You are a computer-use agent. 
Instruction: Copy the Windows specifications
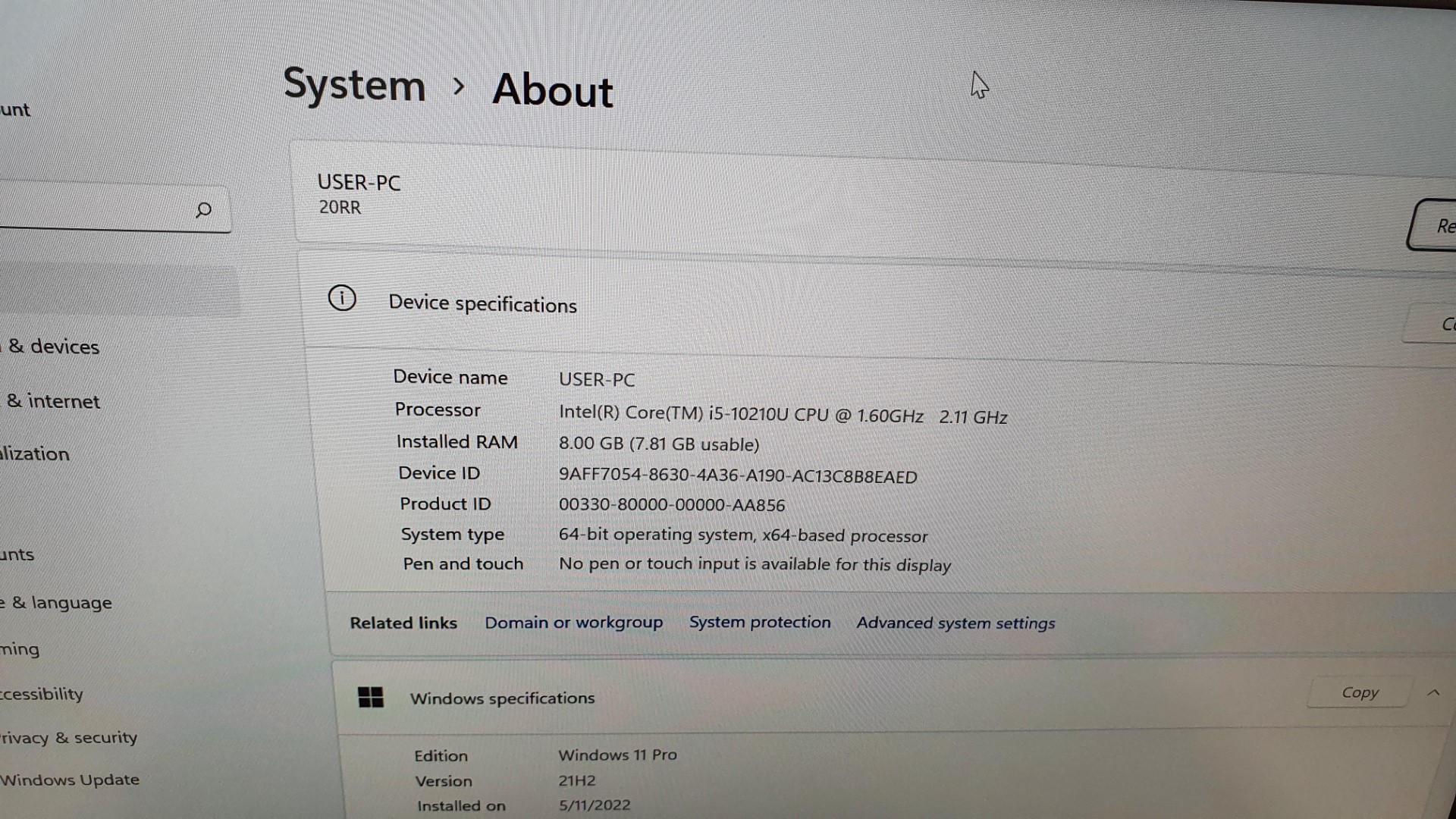1360,692
